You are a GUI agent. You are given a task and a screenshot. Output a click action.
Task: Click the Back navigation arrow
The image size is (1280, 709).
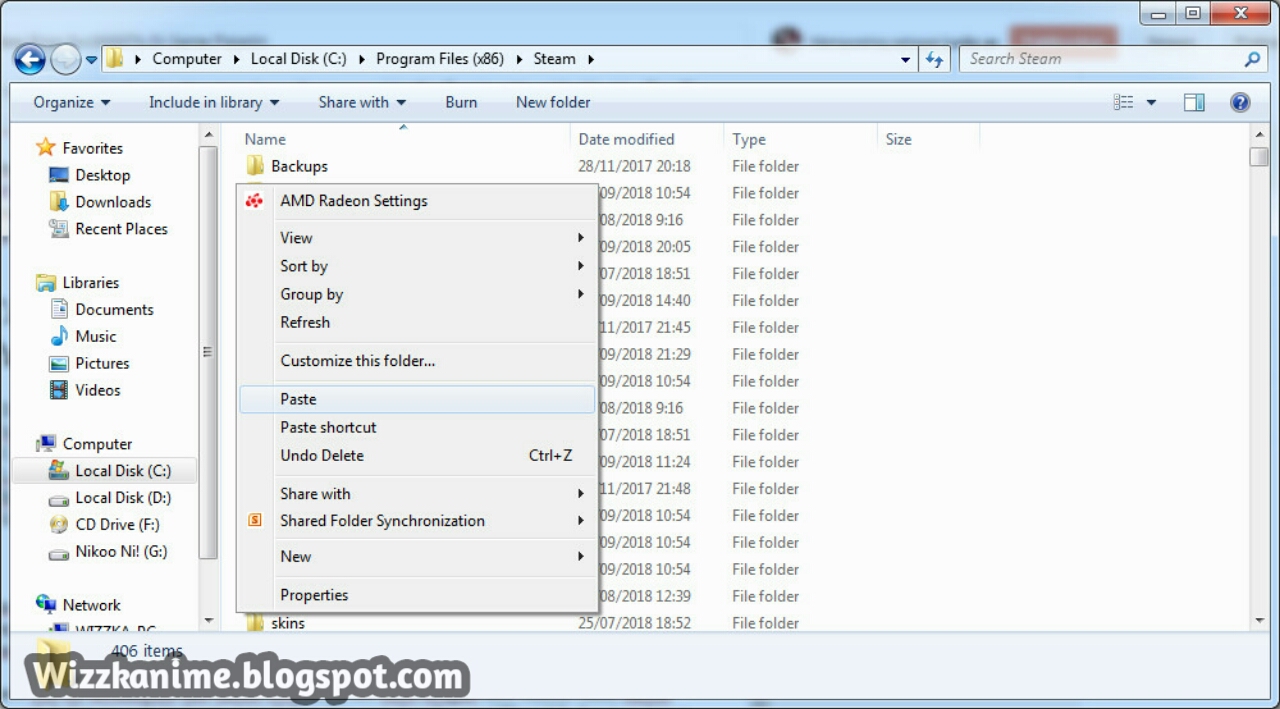point(30,59)
